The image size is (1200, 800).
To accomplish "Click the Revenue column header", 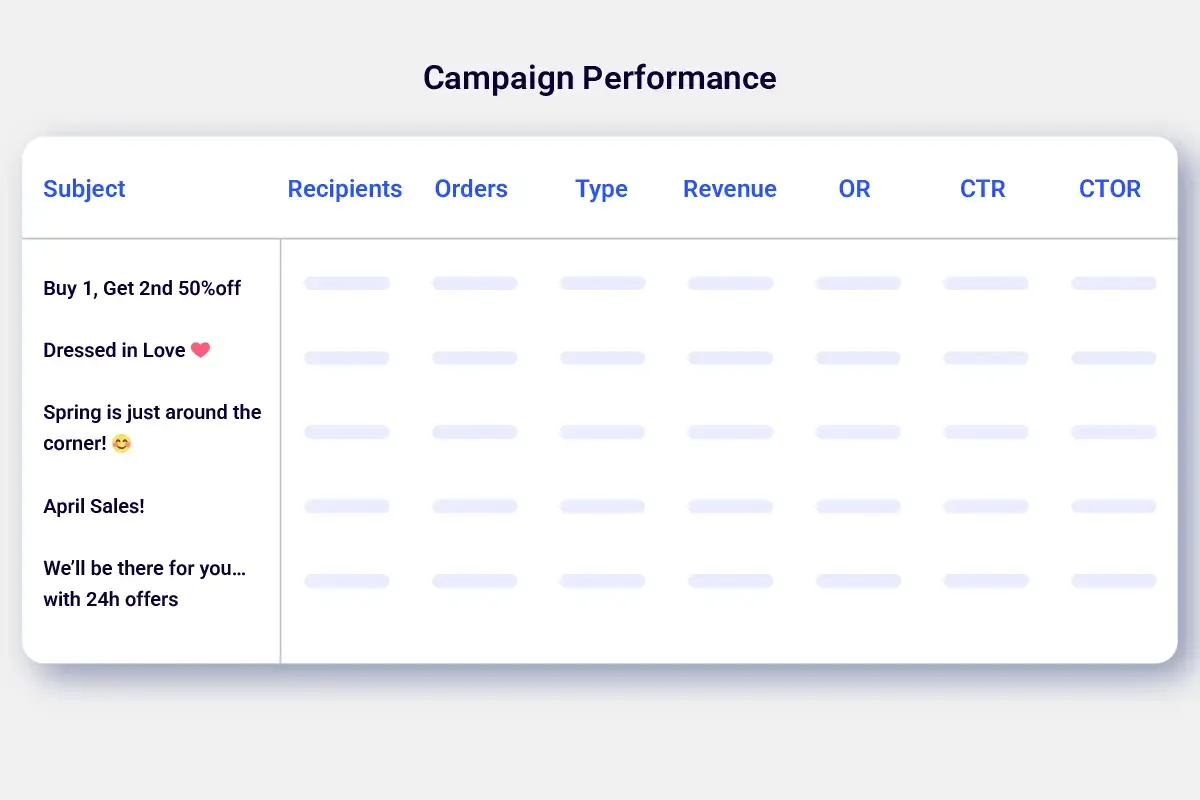I will 730,189.
